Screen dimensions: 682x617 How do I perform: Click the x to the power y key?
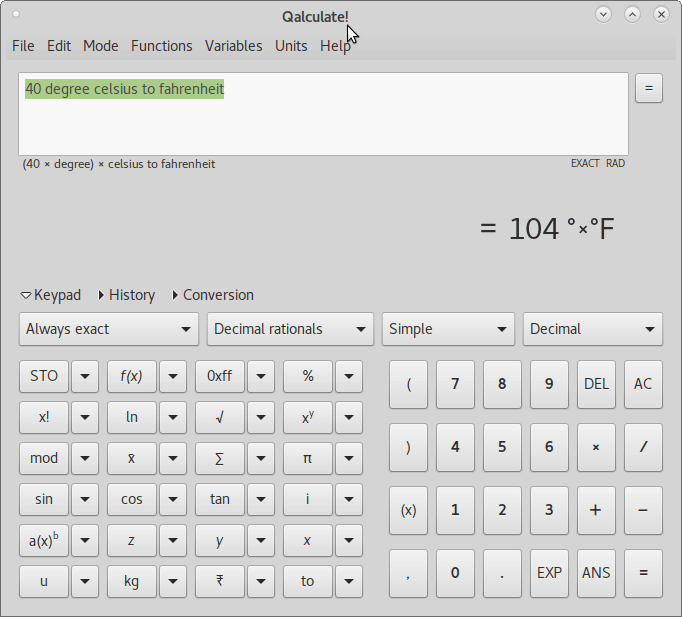point(307,417)
